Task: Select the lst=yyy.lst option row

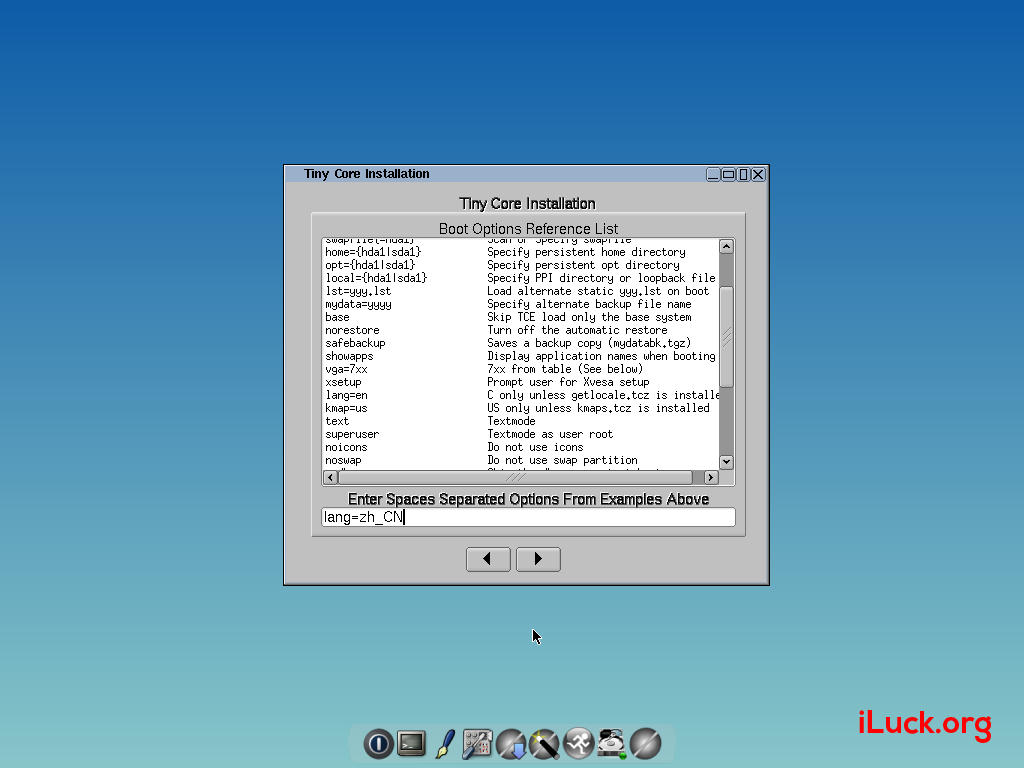Action: tap(520, 291)
